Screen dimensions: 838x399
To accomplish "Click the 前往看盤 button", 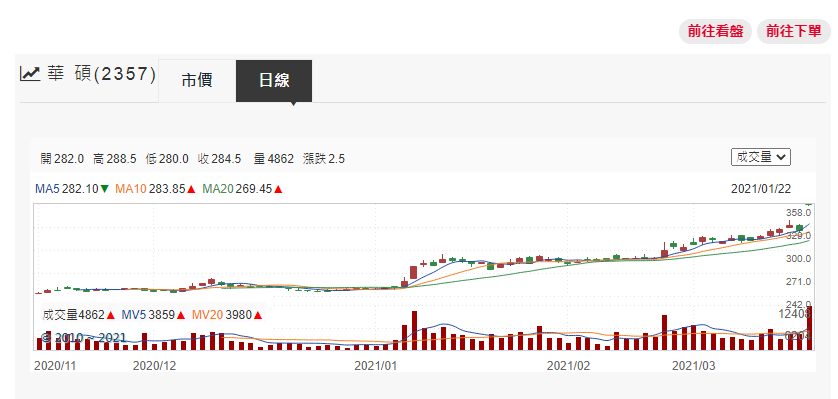I will pos(715,32).
